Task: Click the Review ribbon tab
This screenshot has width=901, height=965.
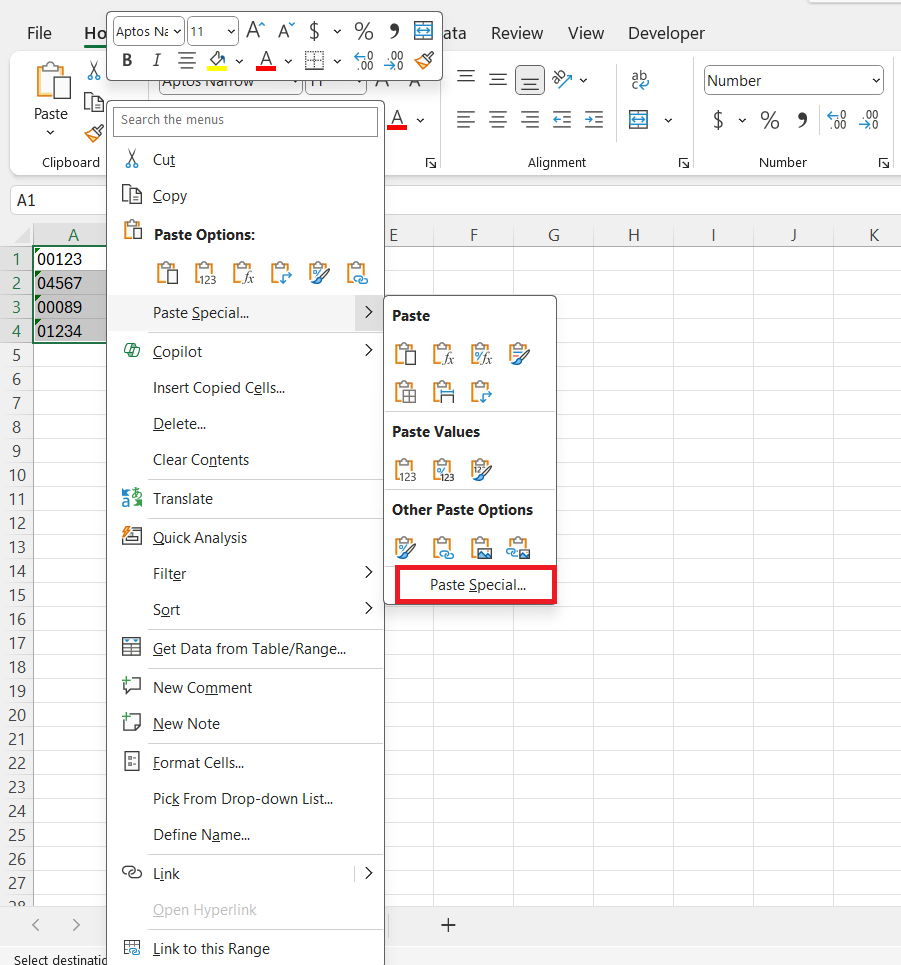Action: 517,33
